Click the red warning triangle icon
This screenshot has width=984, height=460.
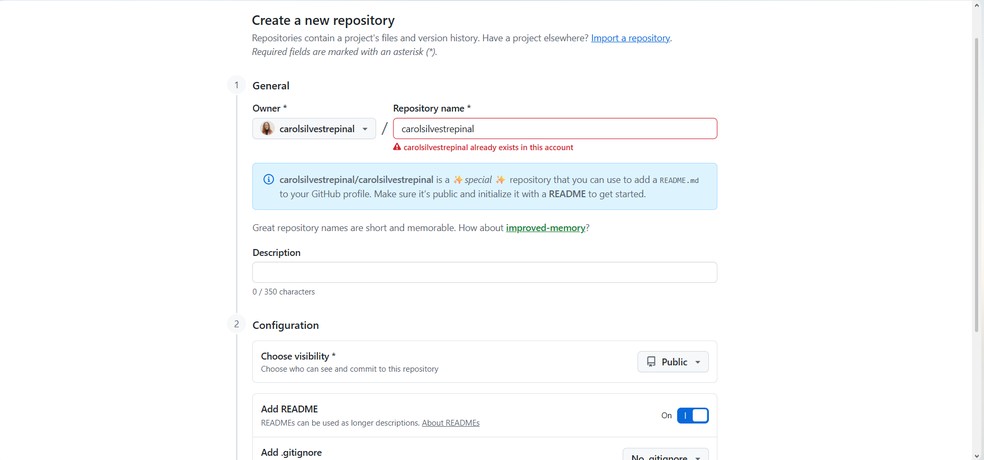397,147
